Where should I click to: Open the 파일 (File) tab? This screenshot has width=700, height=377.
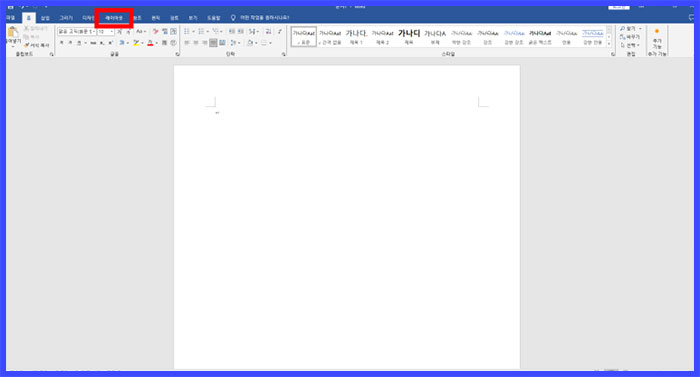pos(10,18)
